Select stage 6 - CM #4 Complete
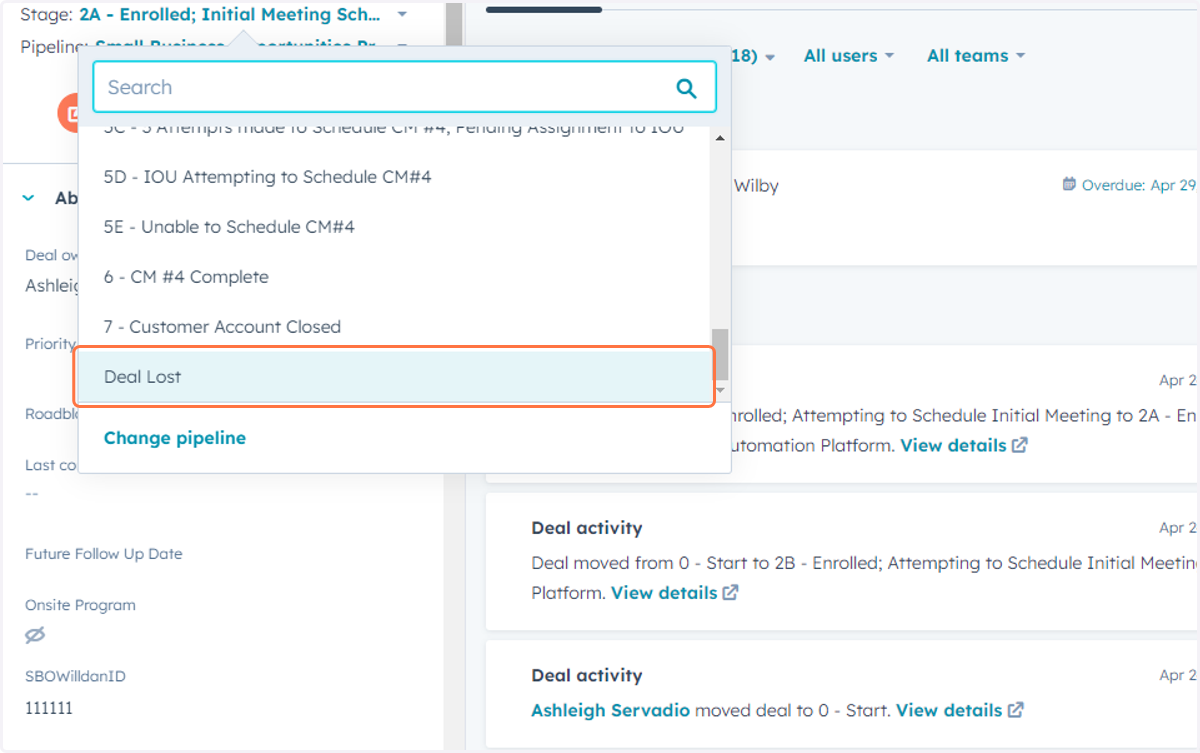 coord(394,277)
